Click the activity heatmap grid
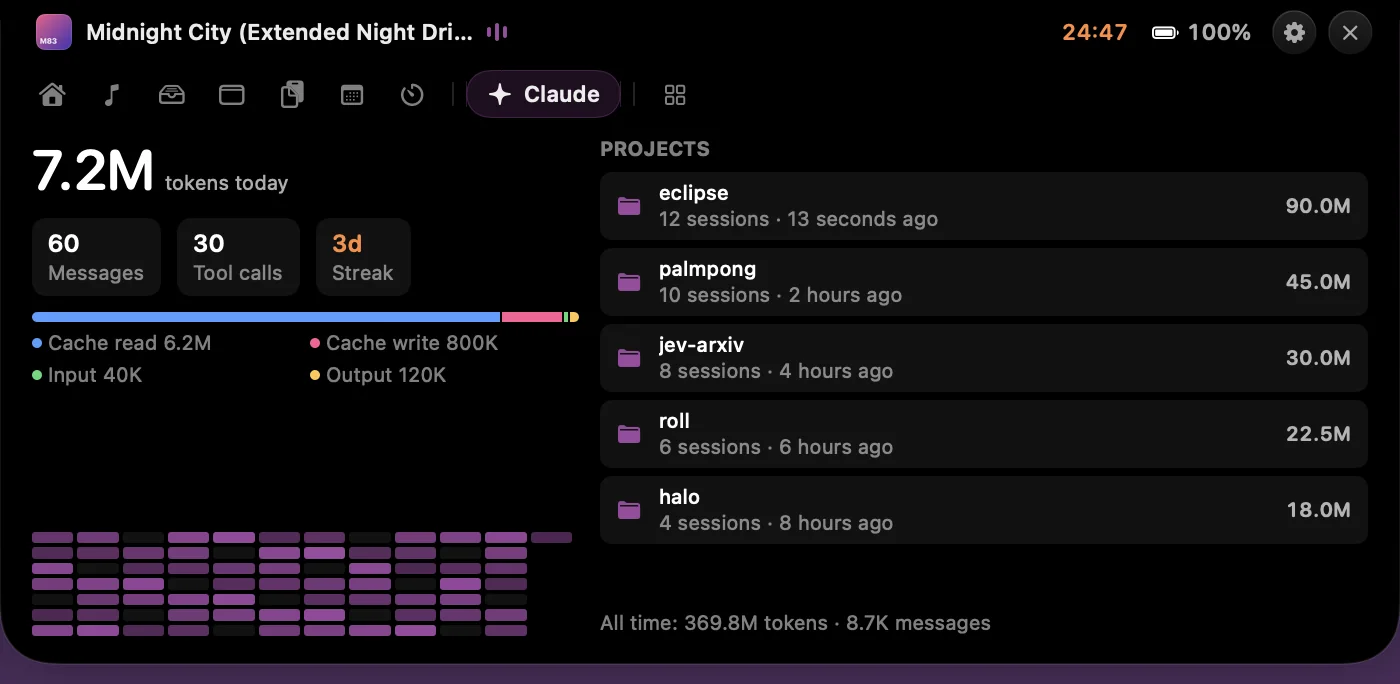 302,584
